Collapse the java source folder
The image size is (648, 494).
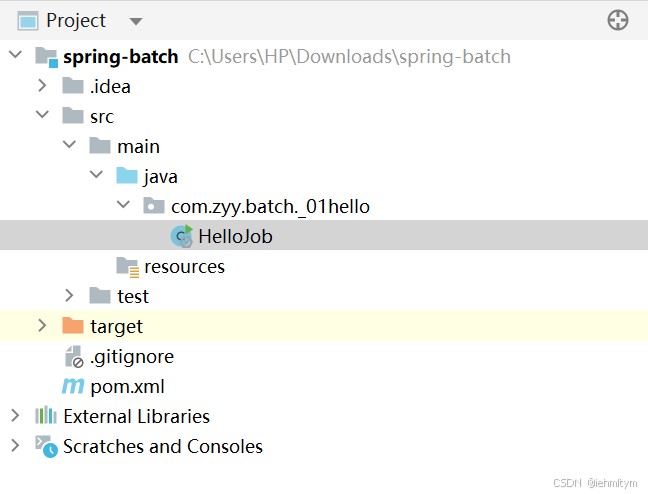coord(96,176)
